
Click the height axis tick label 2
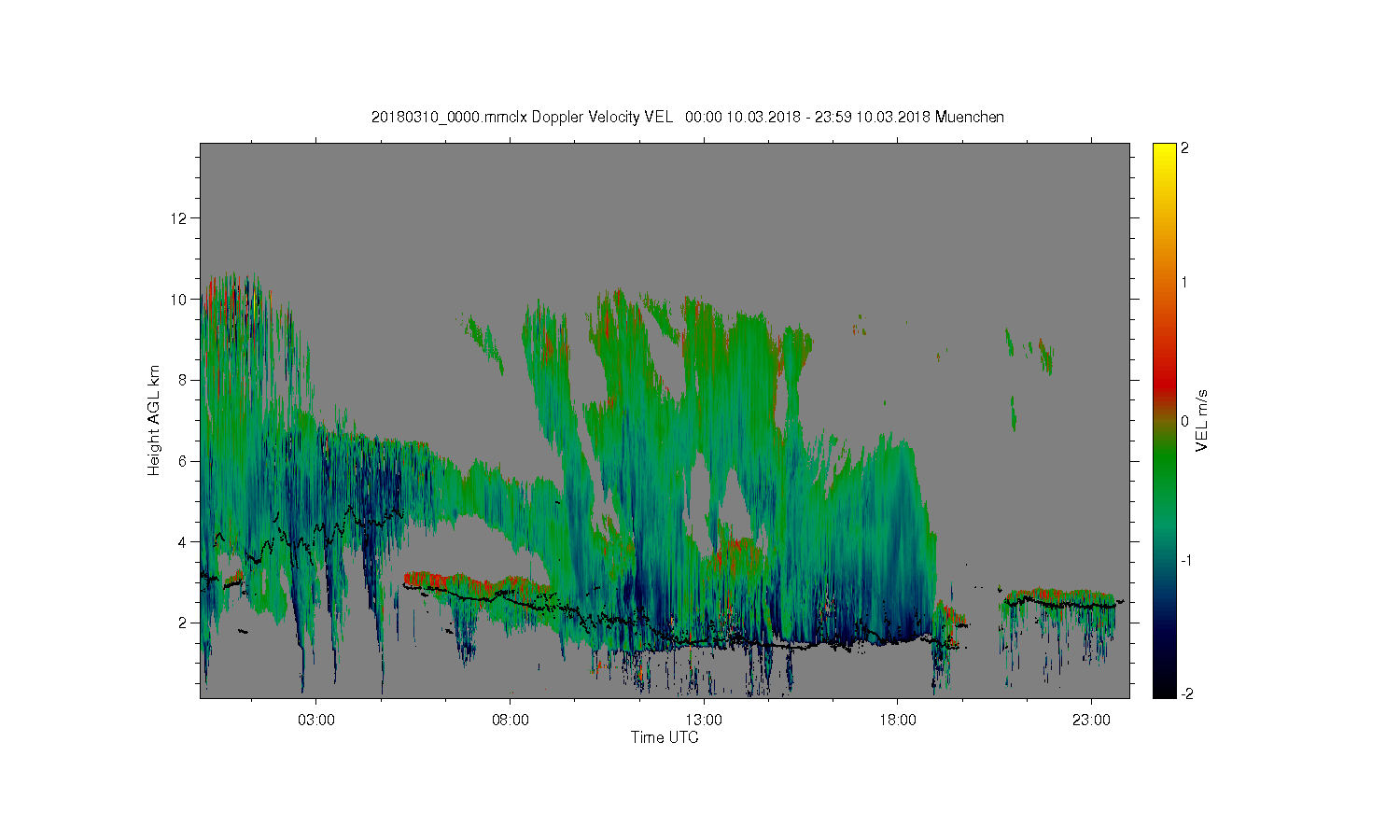click(183, 623)
